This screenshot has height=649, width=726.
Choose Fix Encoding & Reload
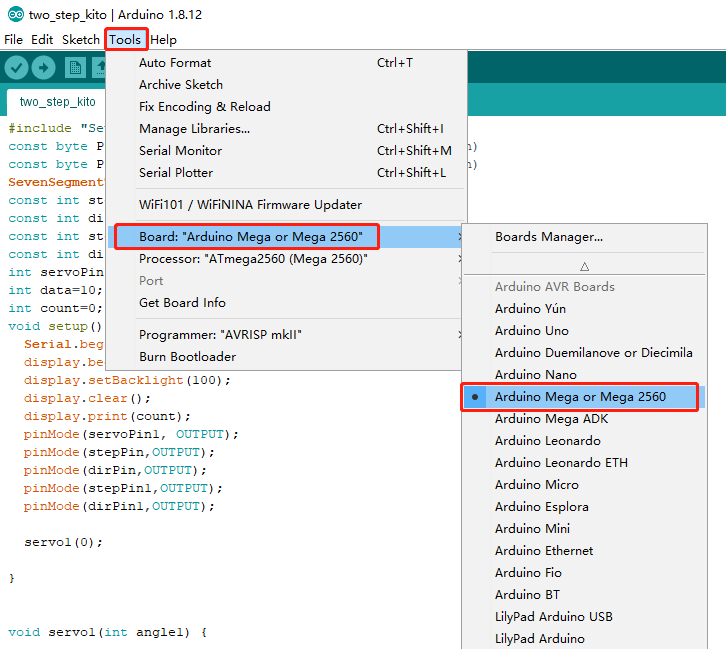287,107
